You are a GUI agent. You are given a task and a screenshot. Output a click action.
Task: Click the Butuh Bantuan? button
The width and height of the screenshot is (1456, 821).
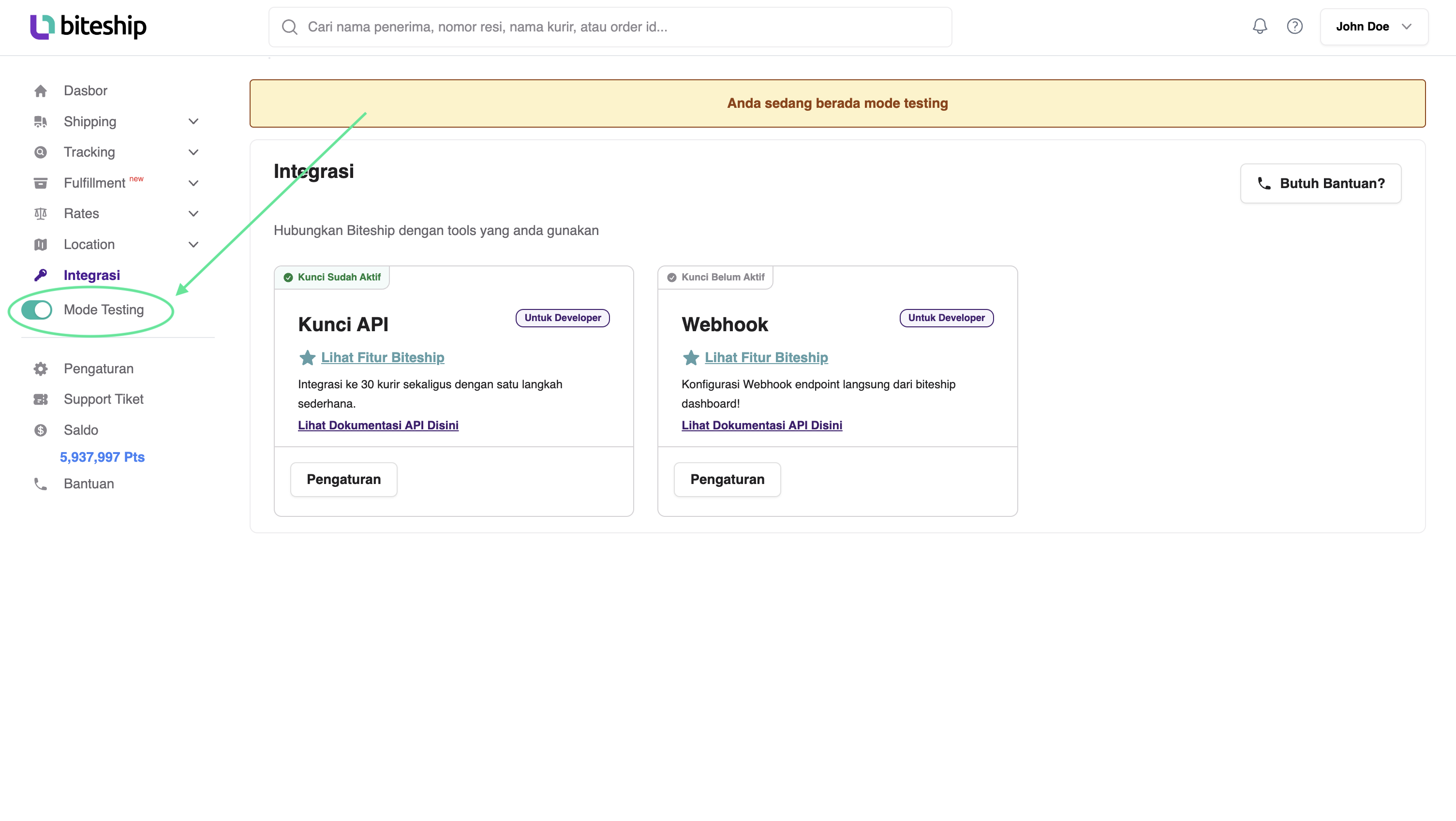pyautogui.click(x=1321, y=183)
